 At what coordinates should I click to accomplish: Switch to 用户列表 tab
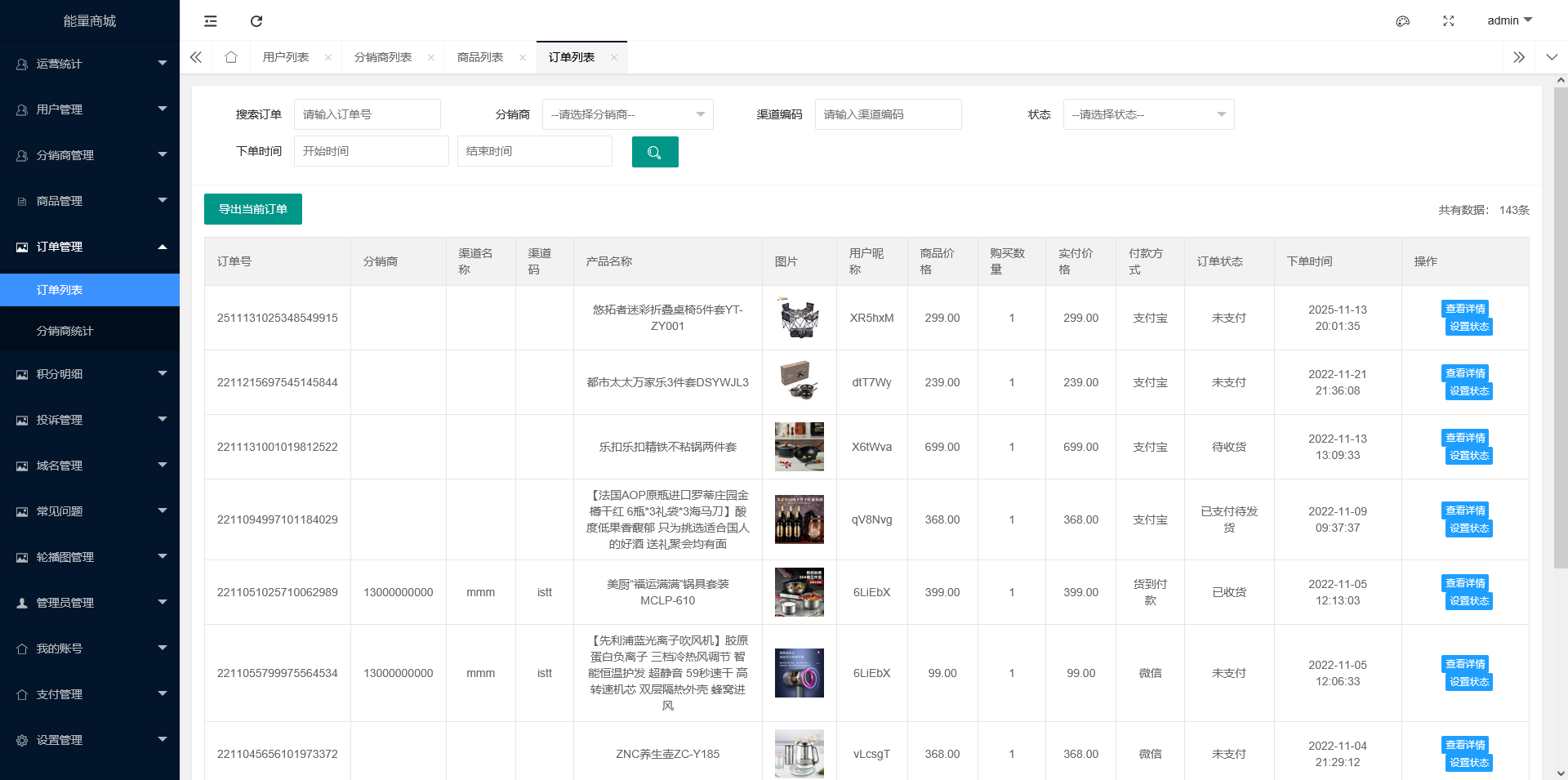(x=286, y=57)
